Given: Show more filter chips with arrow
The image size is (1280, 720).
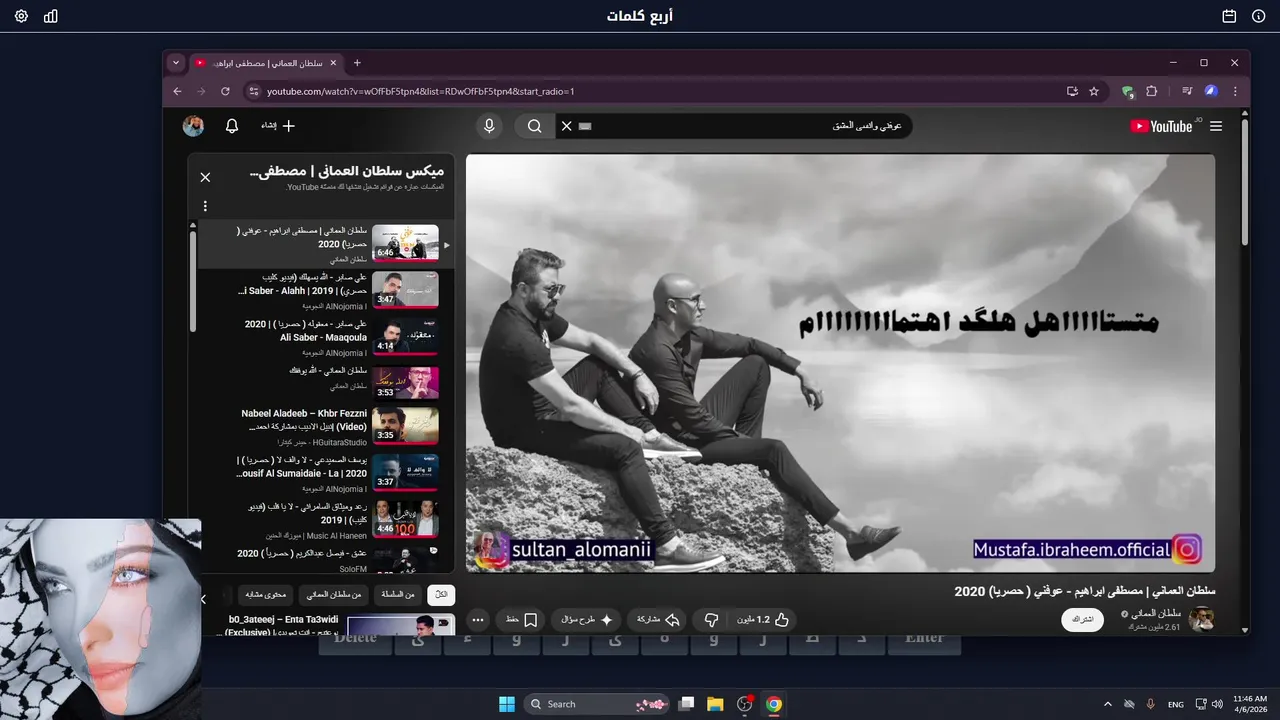Looking at the screenshot, I should click(204, 599).
